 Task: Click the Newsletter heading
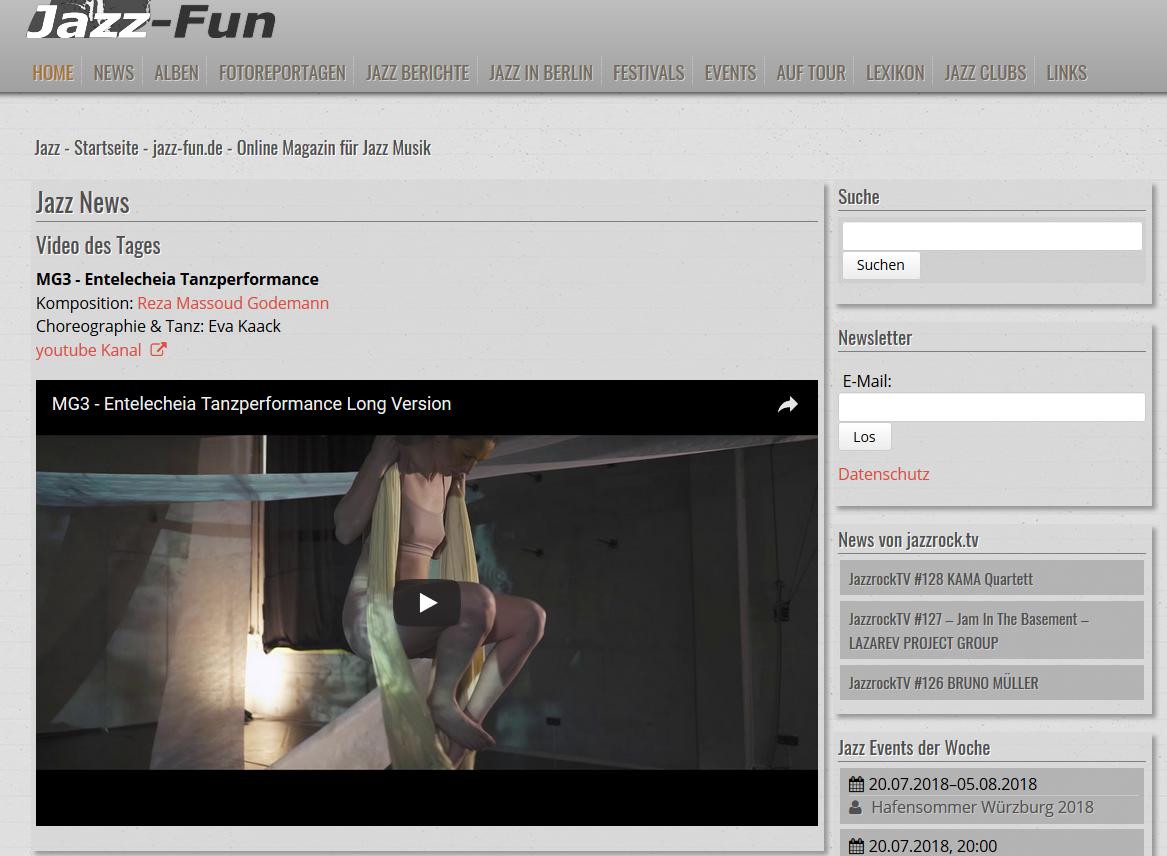pyautogui.click(x=875, y=338)
